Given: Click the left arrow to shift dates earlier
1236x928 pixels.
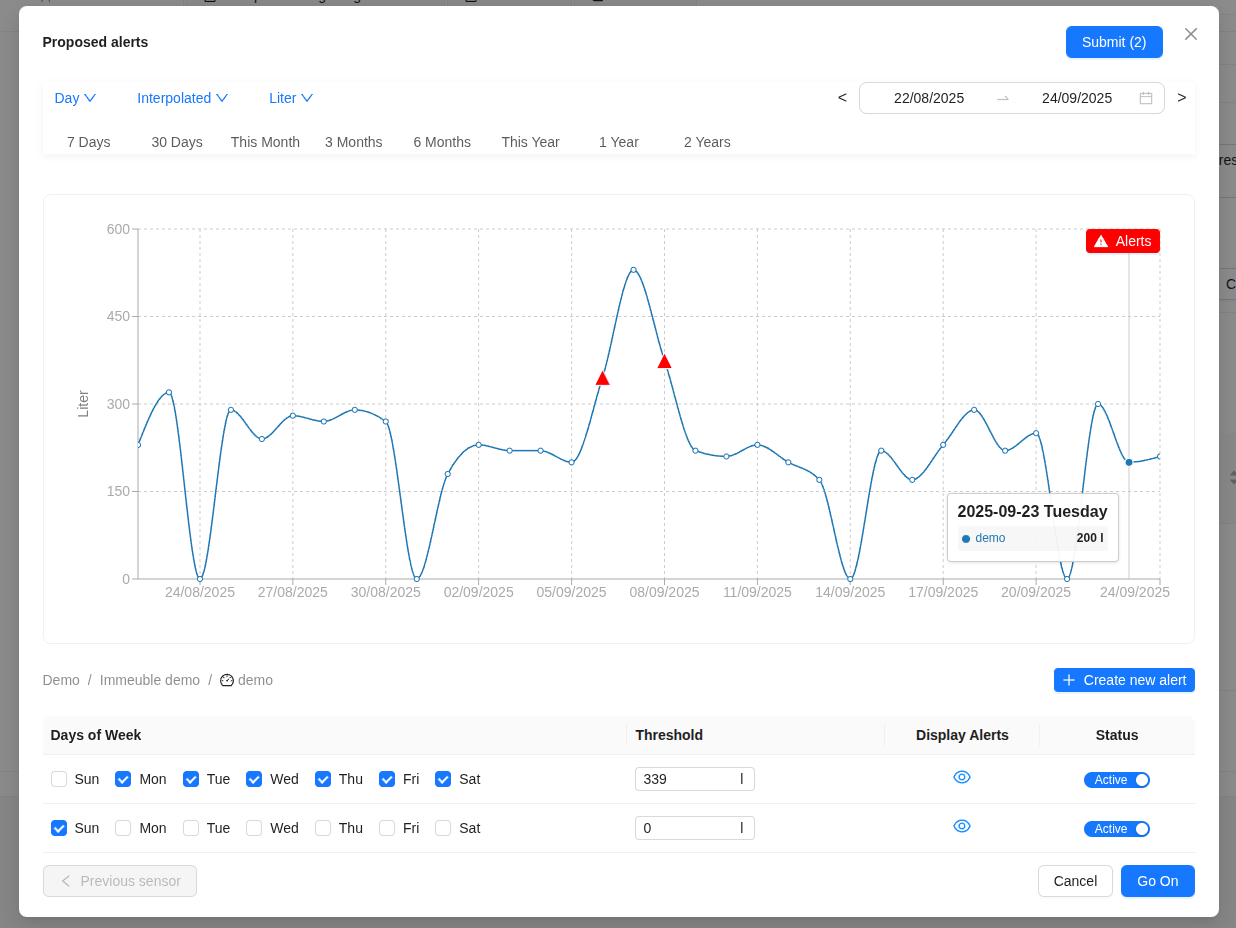Looking at the screenshot, I should point(842,98).
